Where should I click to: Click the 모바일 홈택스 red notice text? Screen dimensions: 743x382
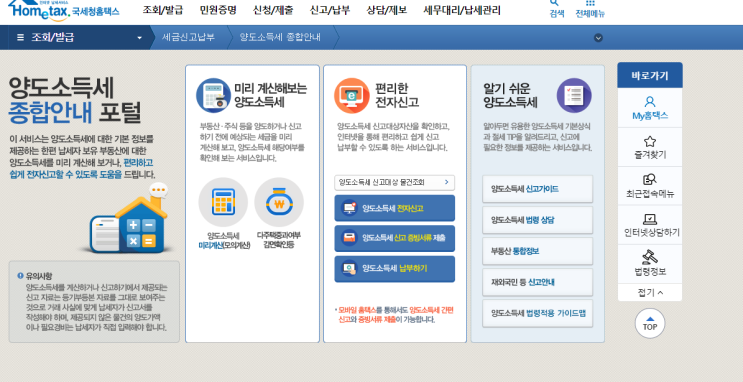coord(395,315)
